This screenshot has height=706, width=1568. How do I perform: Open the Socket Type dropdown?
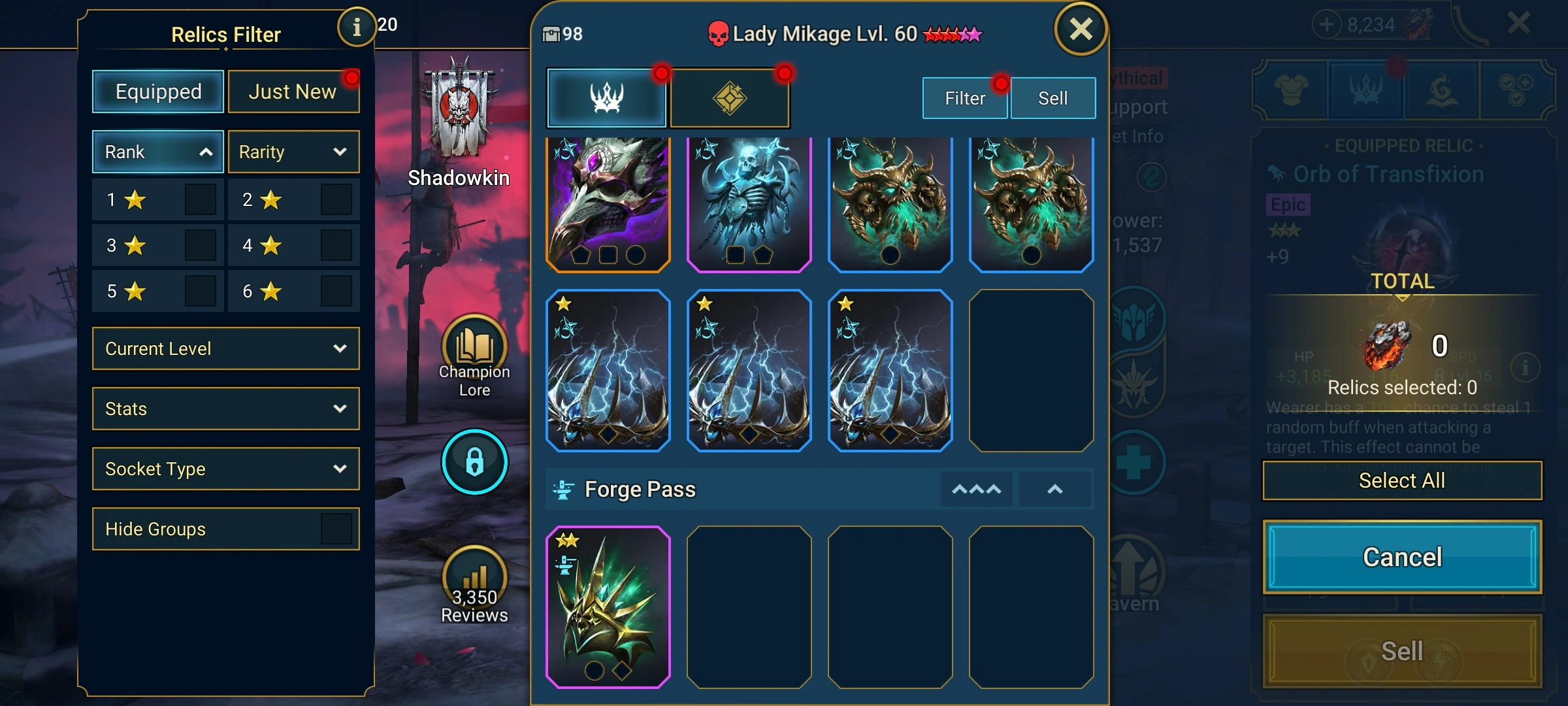226,469
